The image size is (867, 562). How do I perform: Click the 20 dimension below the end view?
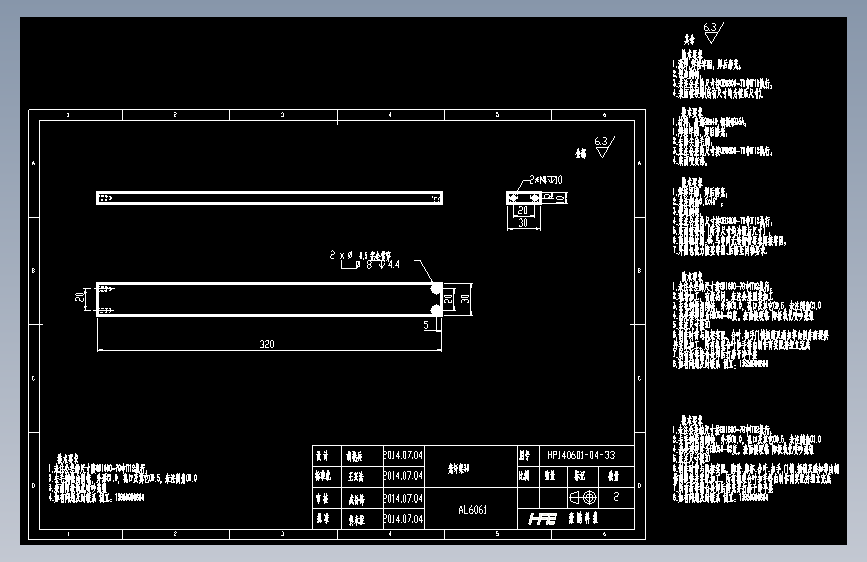[x=523, y=210]
